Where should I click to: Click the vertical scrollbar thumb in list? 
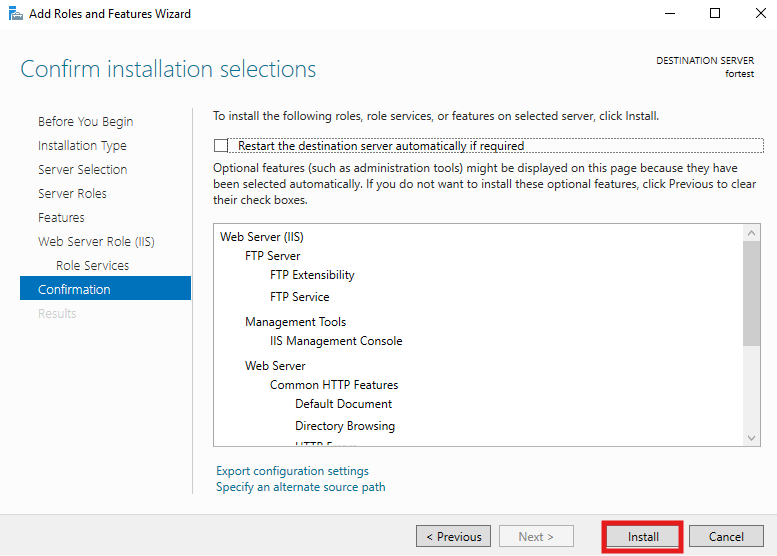751,293
